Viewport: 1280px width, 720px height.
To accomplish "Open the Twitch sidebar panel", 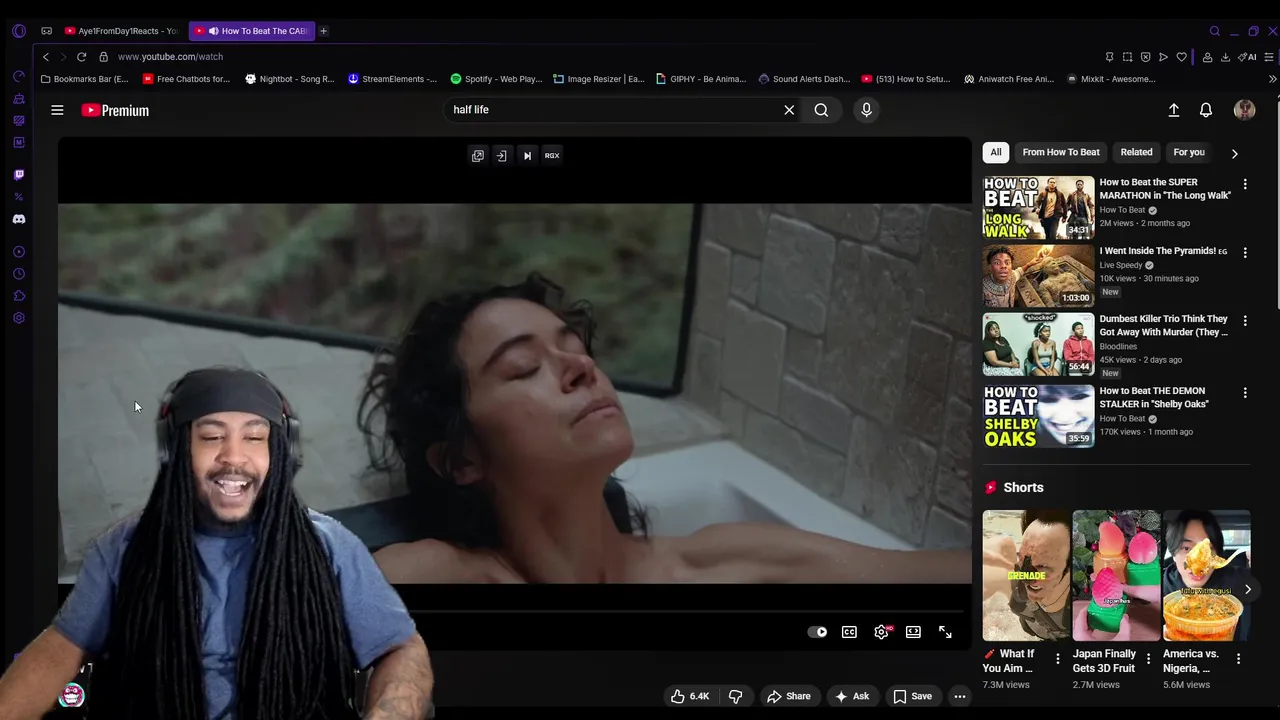I will tap(19, 174).
